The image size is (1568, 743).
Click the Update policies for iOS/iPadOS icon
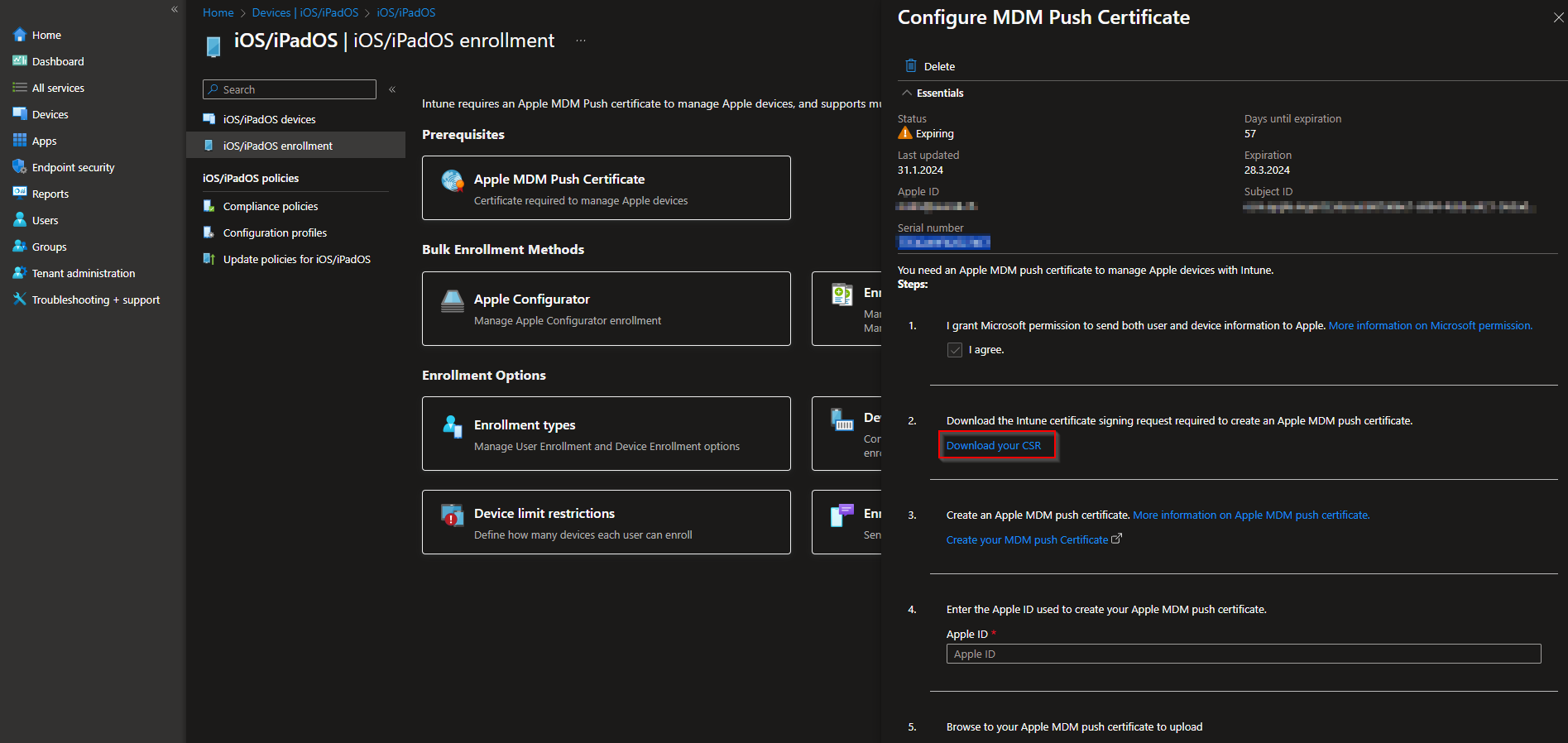pyautogui.click(x=209, y=259)
